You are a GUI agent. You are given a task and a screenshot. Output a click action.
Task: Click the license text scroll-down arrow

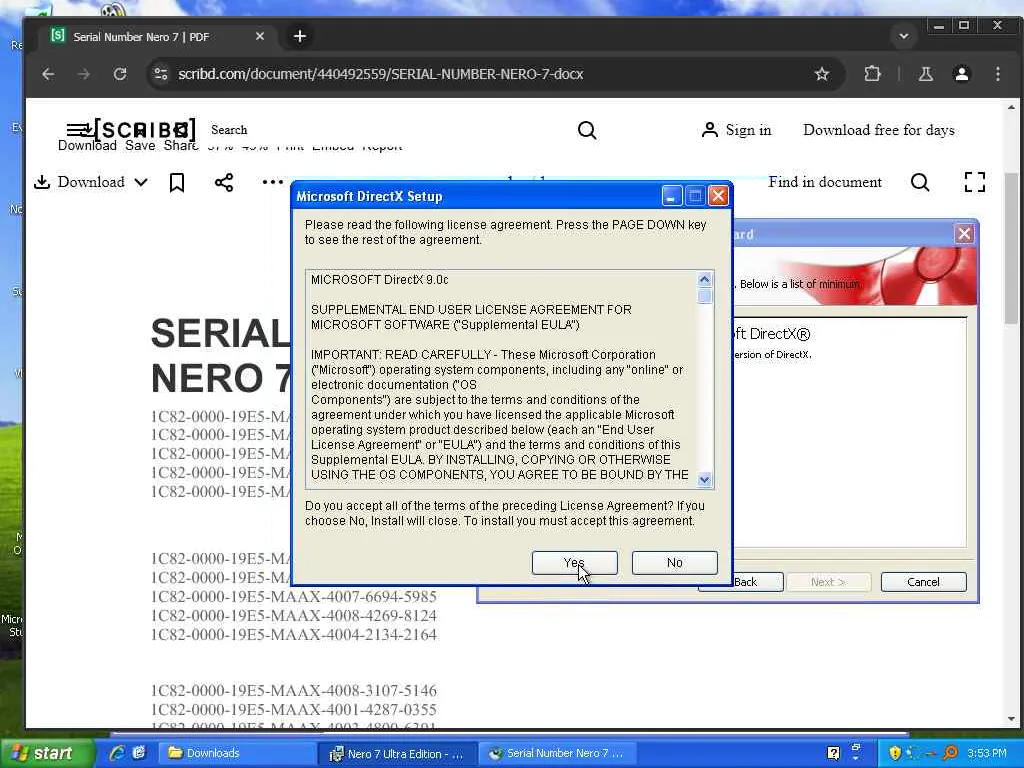pos(704,480)
